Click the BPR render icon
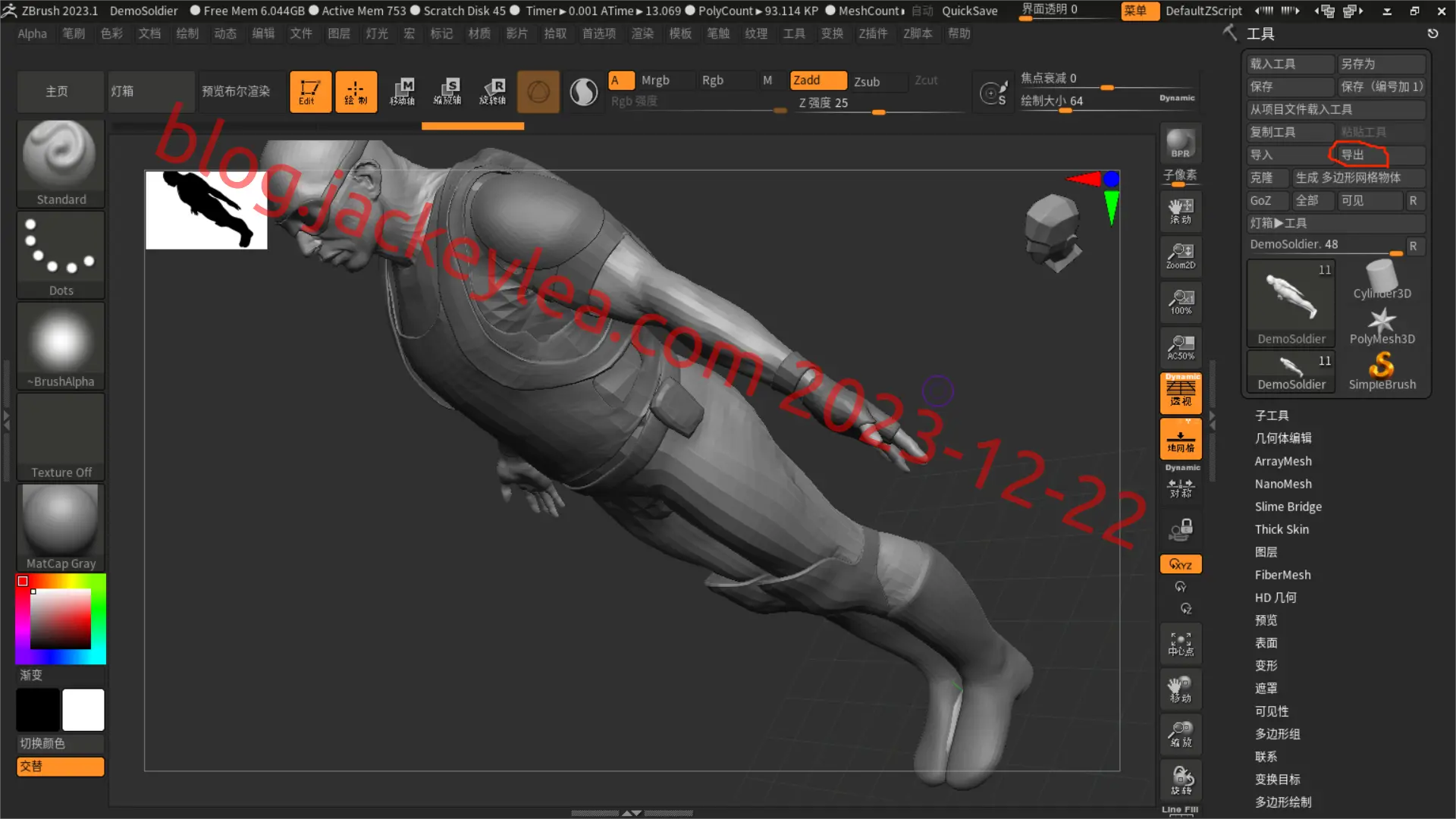This screenshot has width=1456, height=819. (x=1181, y=143)
